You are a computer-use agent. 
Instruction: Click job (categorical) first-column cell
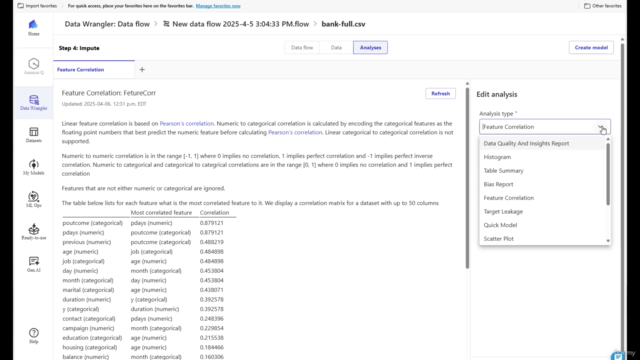83,261
